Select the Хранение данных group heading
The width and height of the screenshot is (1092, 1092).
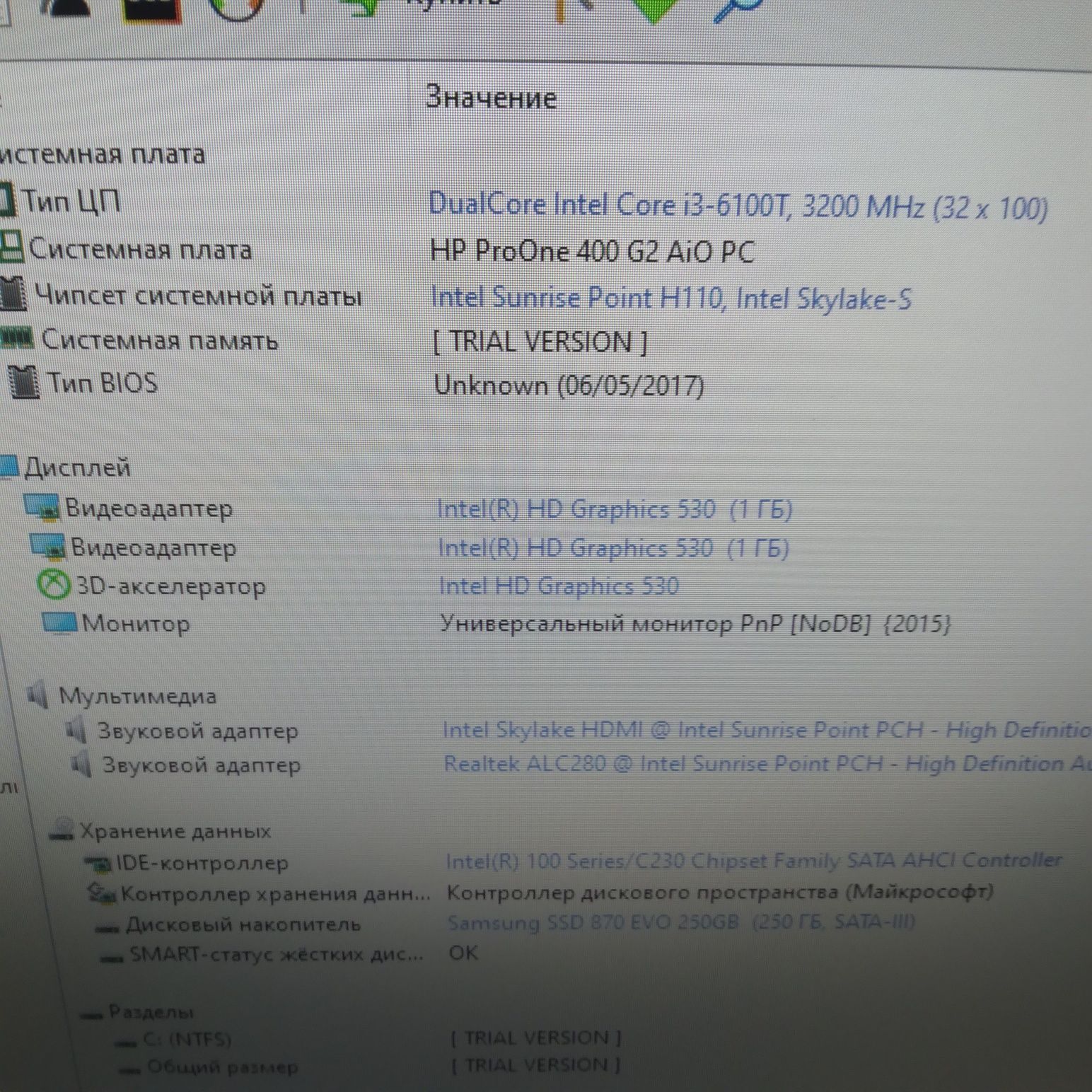point(175,830)
